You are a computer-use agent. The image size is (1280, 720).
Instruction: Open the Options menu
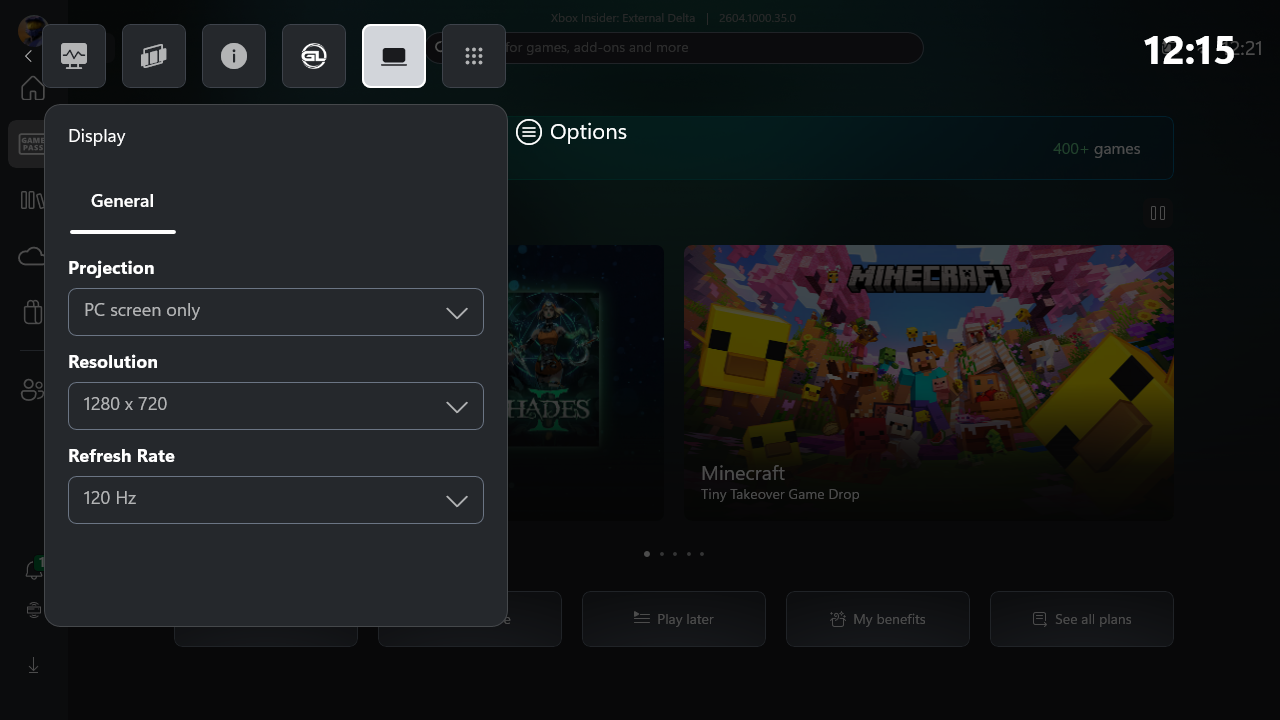(x=571, y=131)
